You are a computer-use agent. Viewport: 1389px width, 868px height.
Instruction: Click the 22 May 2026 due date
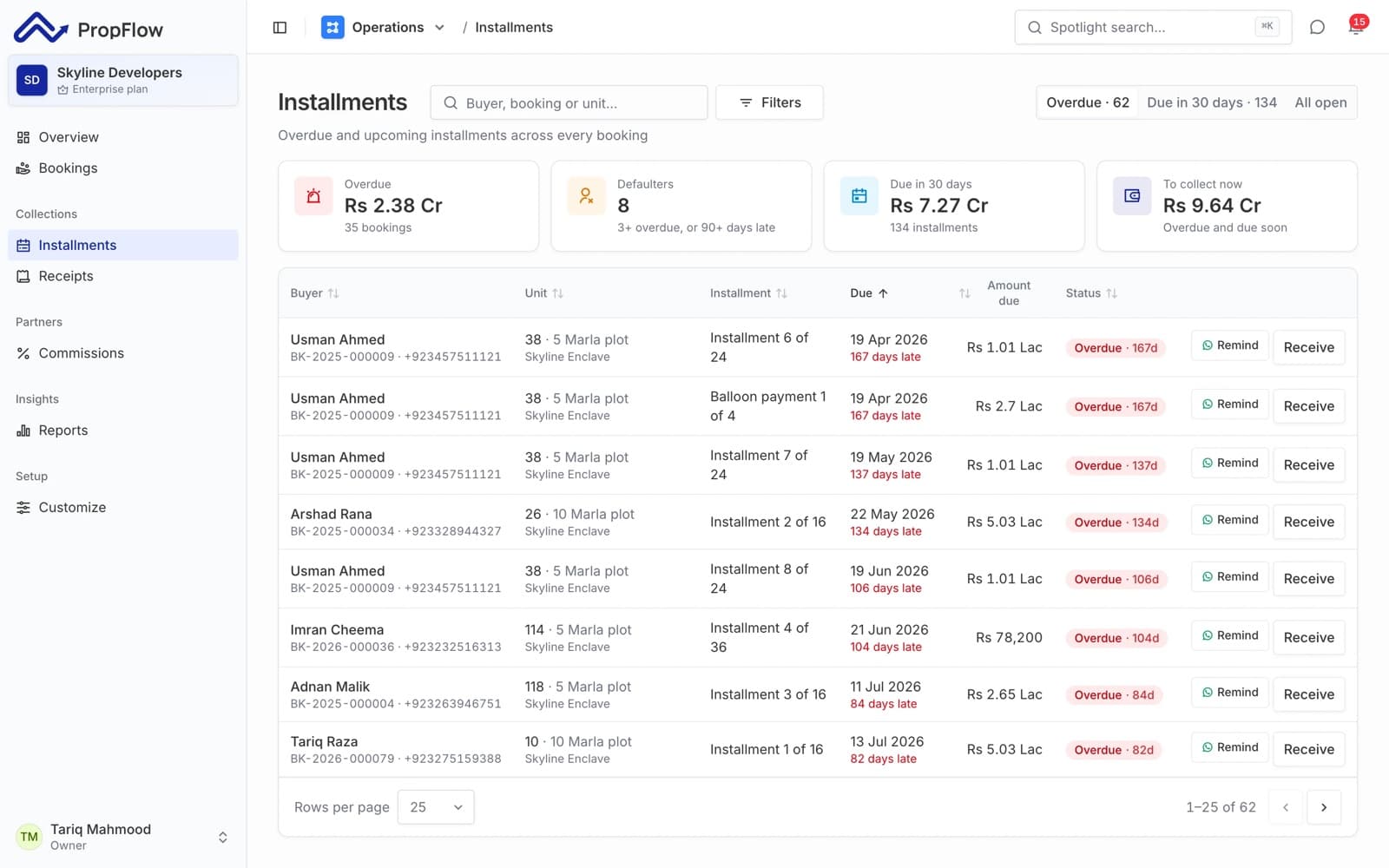[x=892, y=514]
